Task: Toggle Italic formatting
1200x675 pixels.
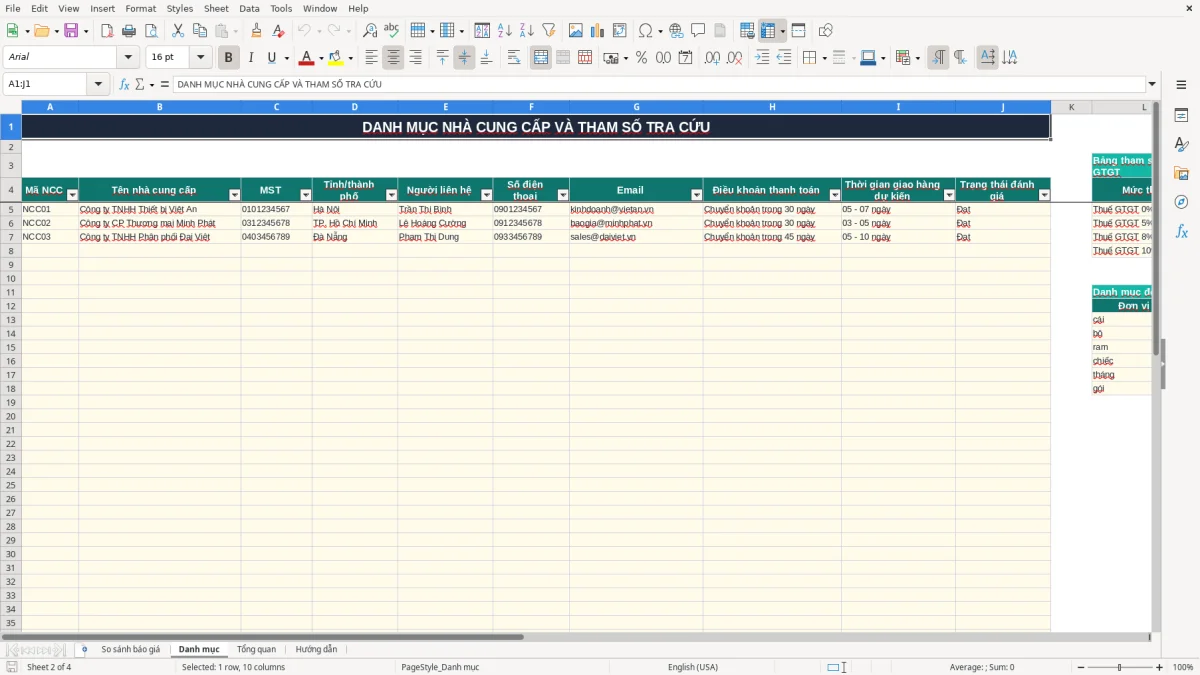Action: click(250, 58)
